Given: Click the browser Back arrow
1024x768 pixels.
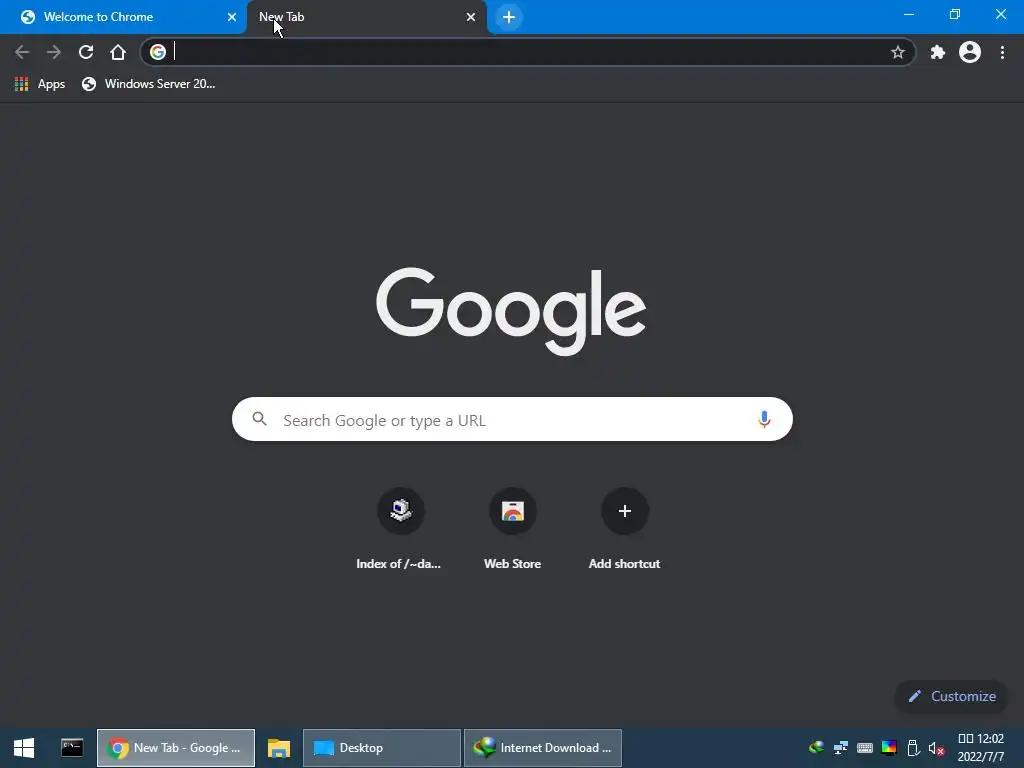Looking at the screenshot, I should 22,52.
